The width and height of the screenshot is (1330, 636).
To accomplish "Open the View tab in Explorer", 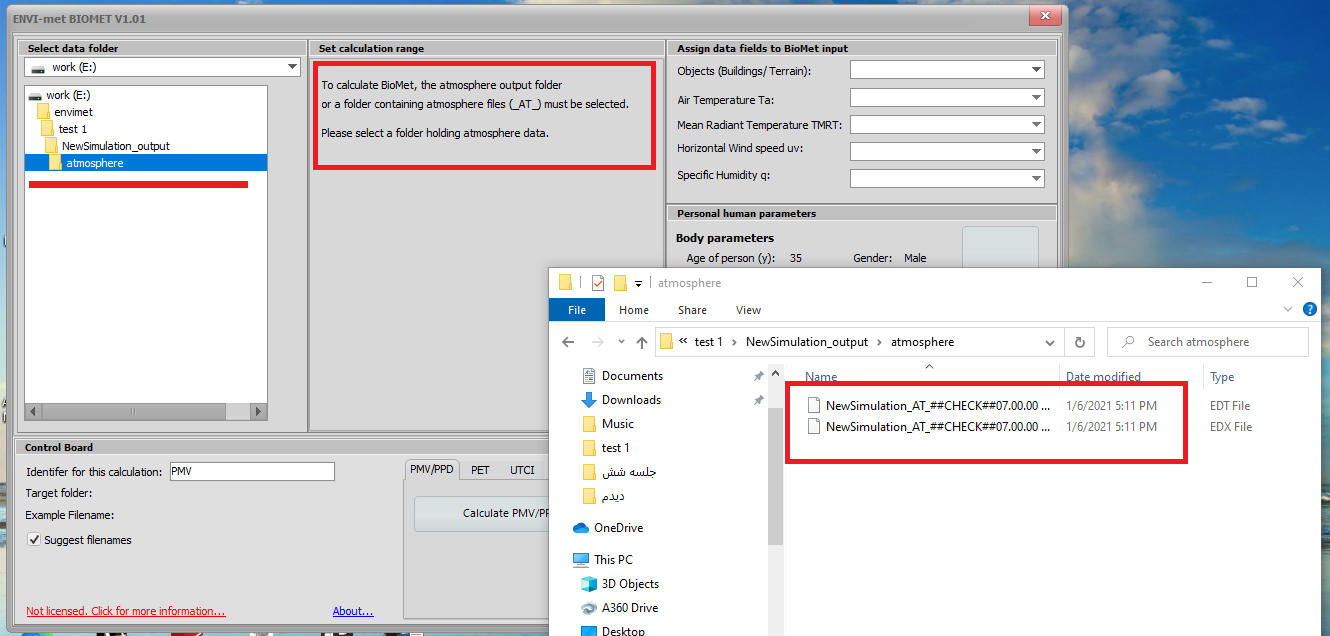I will (x=748, y=310).
